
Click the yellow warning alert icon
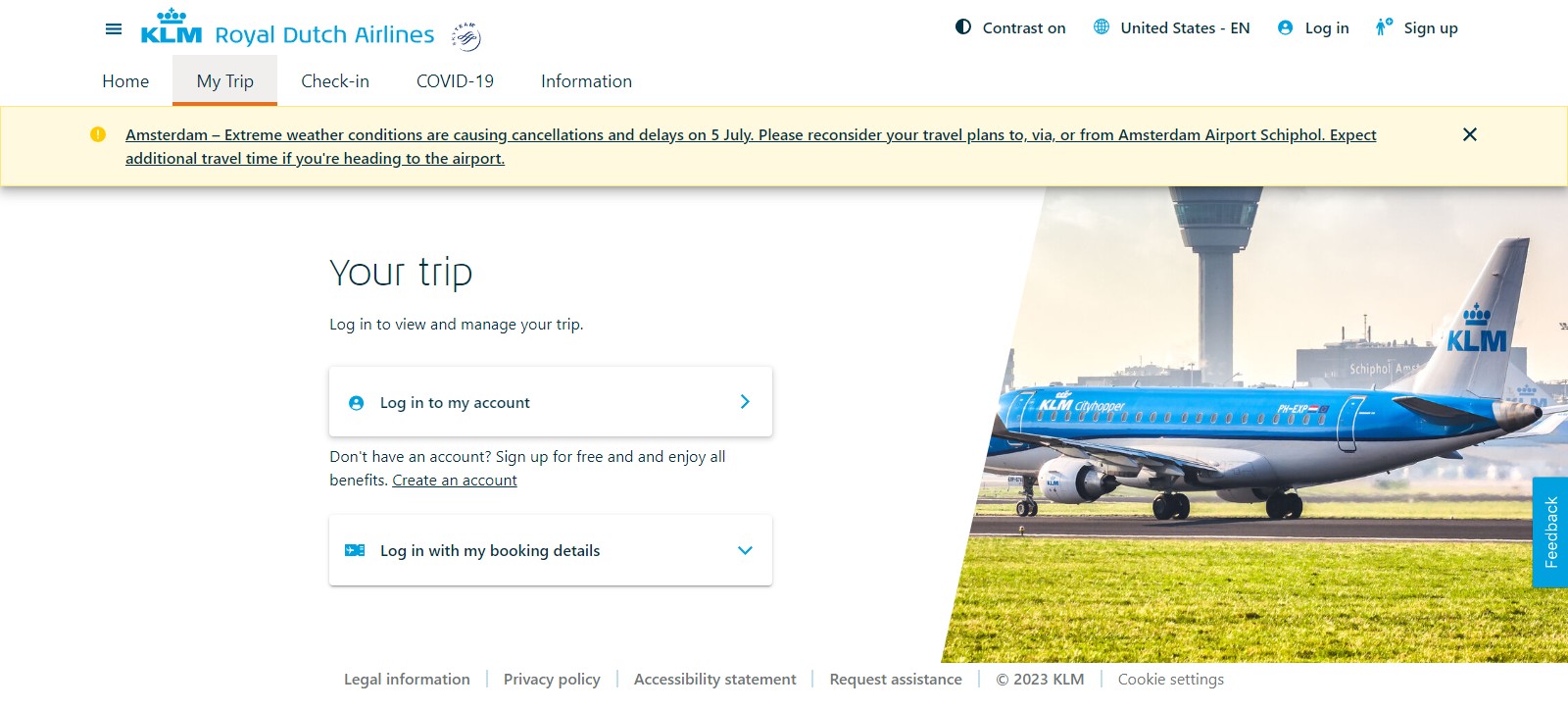98,134
